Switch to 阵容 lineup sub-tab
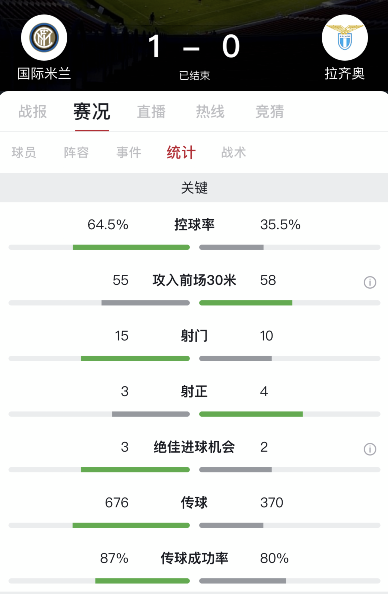The width and height of the screenshot is (388, 594). pyautogui.click(x=76, y=152)
